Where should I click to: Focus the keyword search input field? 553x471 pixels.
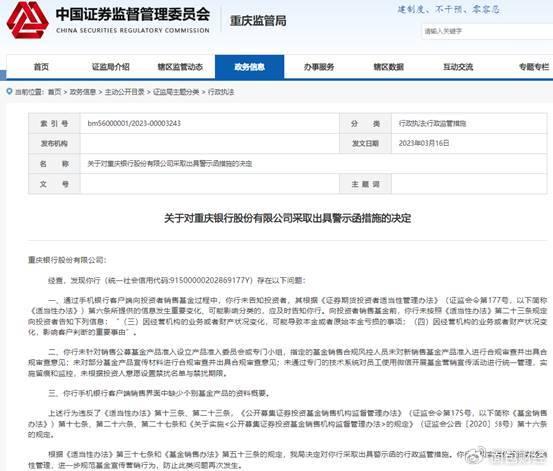(487, 31)
